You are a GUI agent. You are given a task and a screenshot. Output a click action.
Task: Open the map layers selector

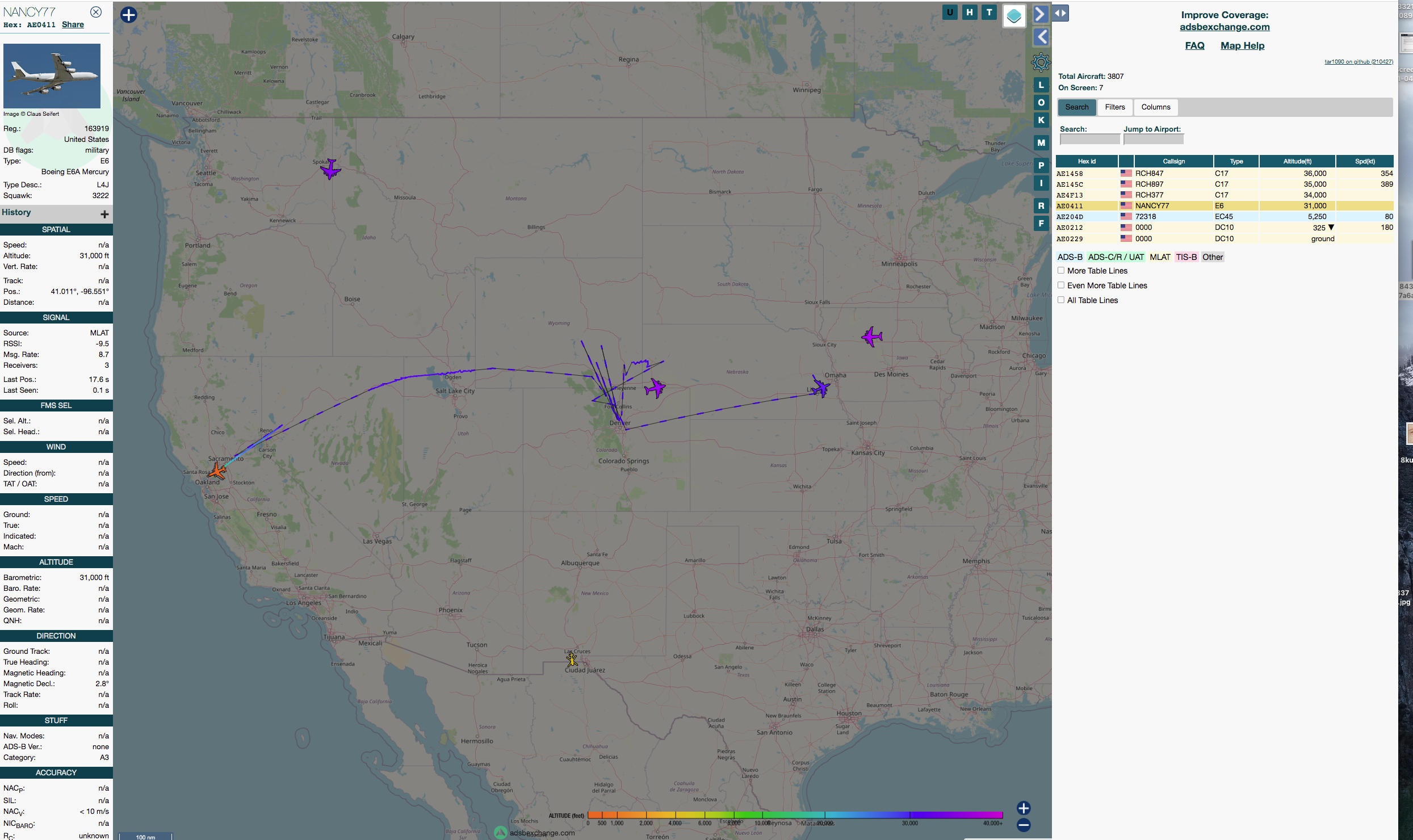click(1014, 16)
